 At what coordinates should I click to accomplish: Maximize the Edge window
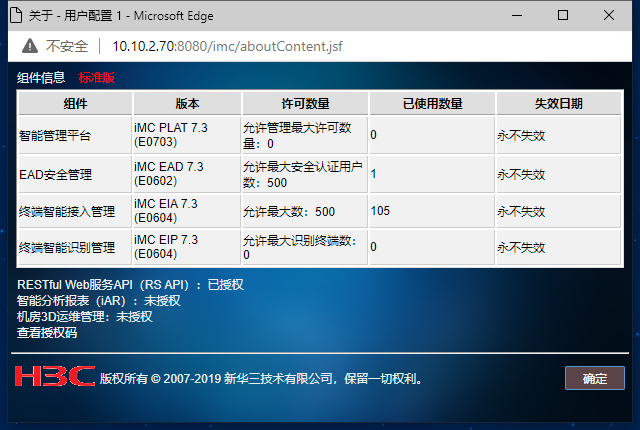(563, 16)
